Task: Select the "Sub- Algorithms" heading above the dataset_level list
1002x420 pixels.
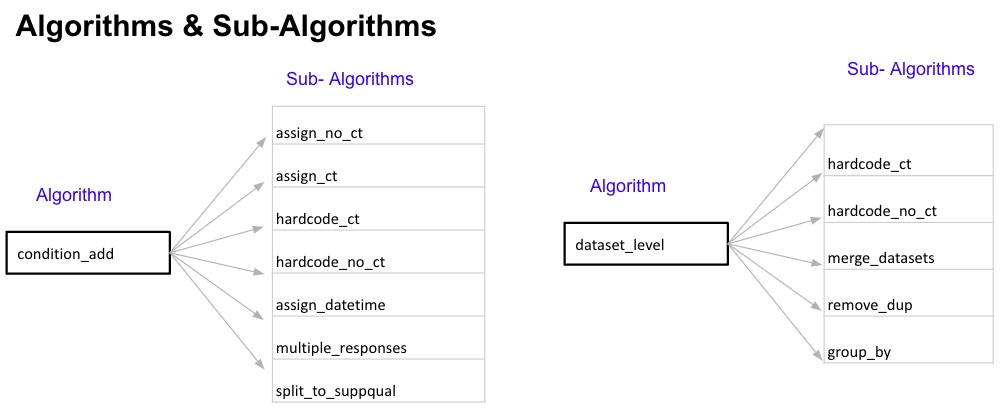Action: point(910,69)
